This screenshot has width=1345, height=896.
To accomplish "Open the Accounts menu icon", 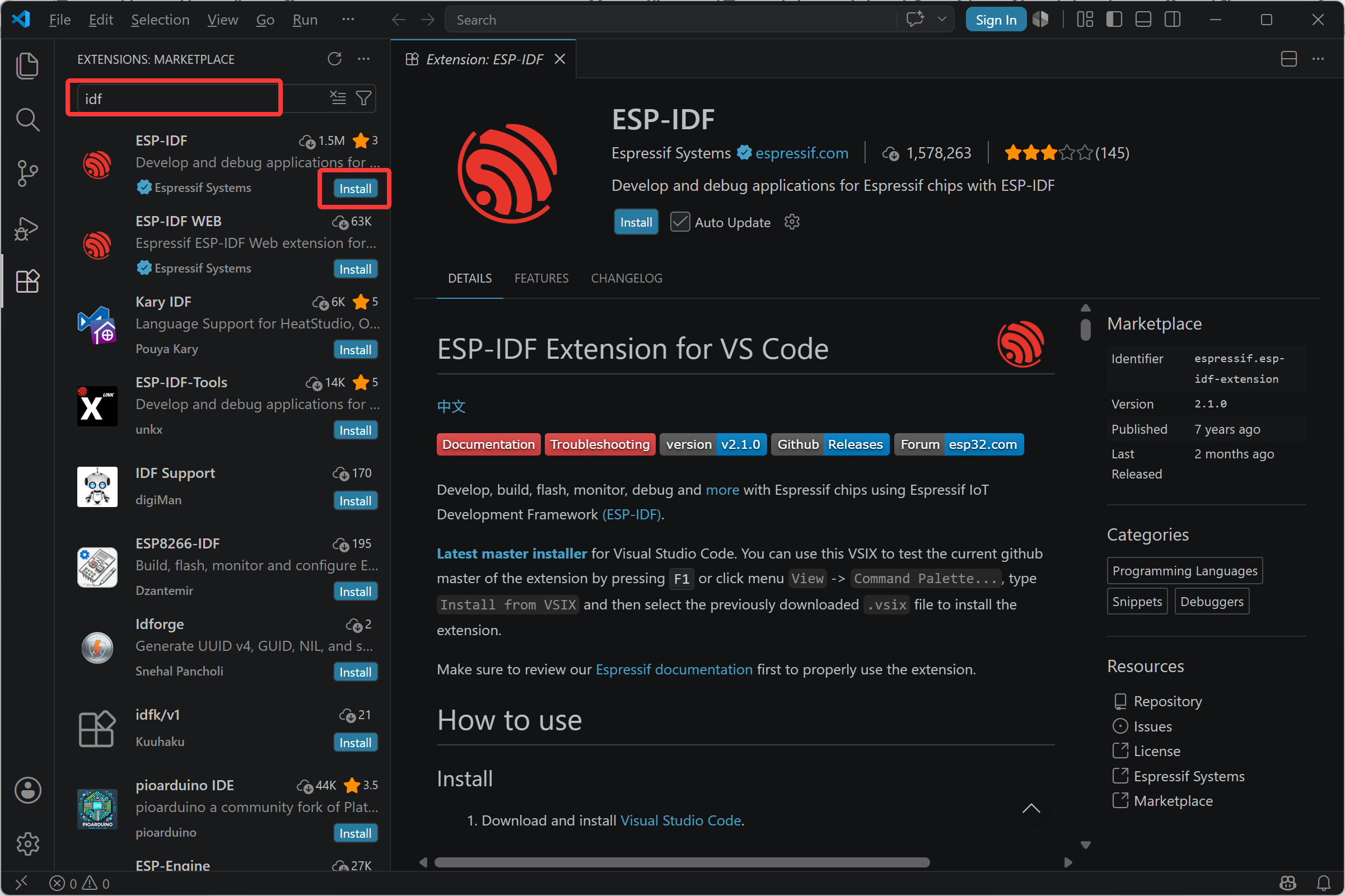I will coord(27,791).
